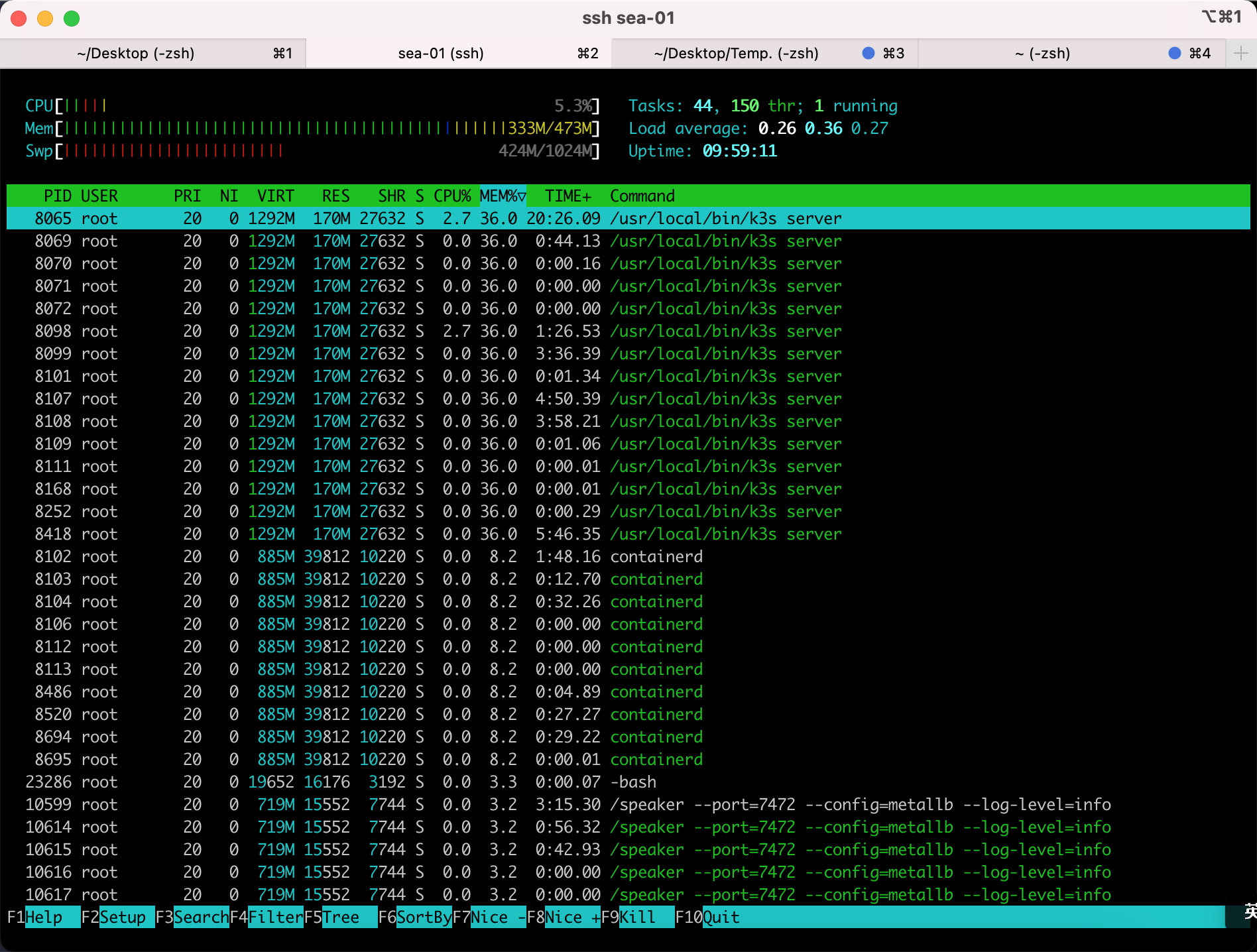The width and height of the screenshot is (1257, 952).
Task: Click the S state column header
Action: coord(420,196)
